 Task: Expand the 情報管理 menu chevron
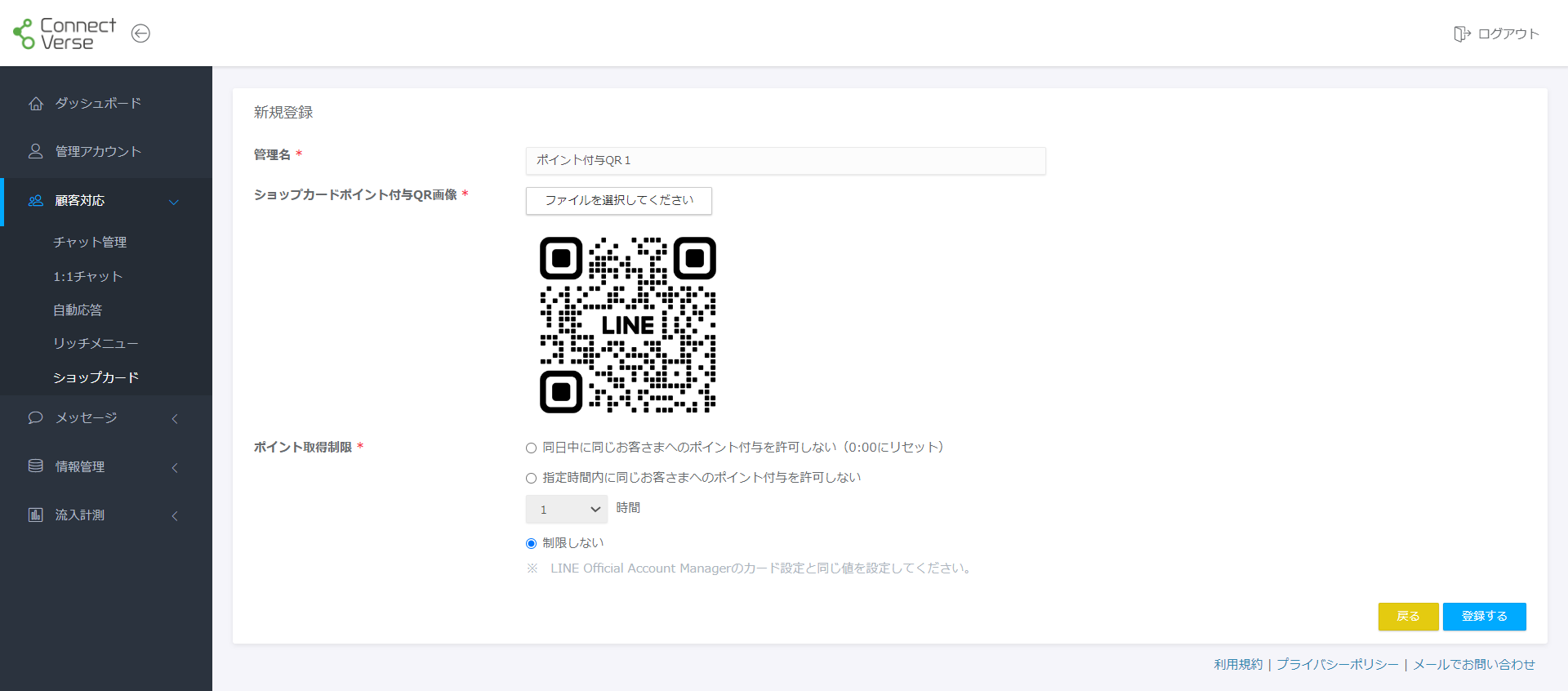[x=175, y=467]
